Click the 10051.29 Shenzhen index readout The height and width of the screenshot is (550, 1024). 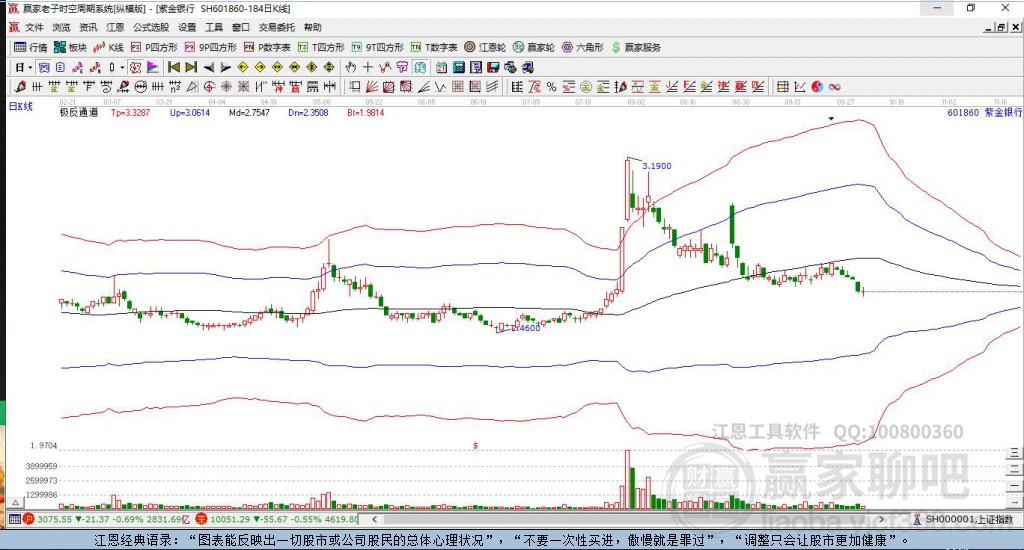point(231,519)
